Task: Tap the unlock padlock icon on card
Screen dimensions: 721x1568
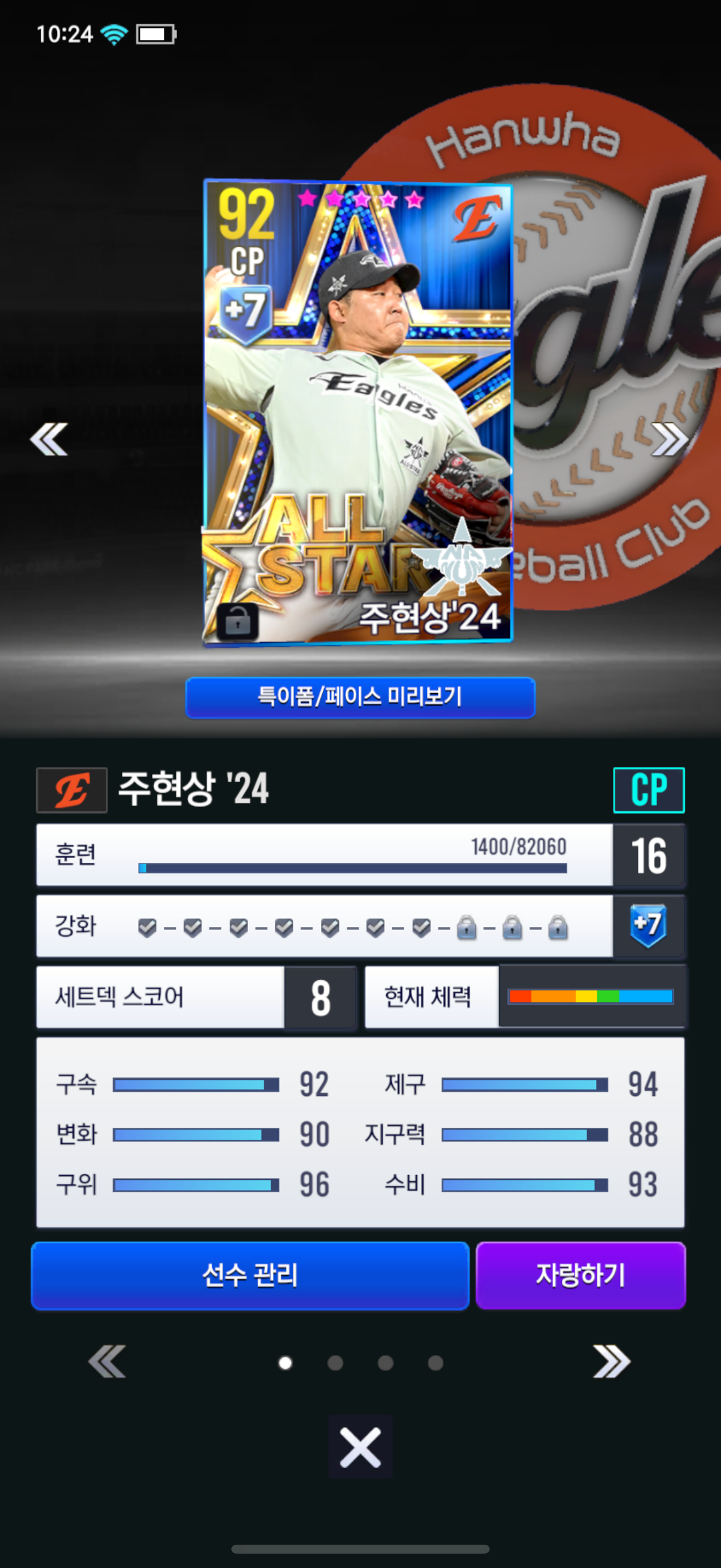Action: 237,622
